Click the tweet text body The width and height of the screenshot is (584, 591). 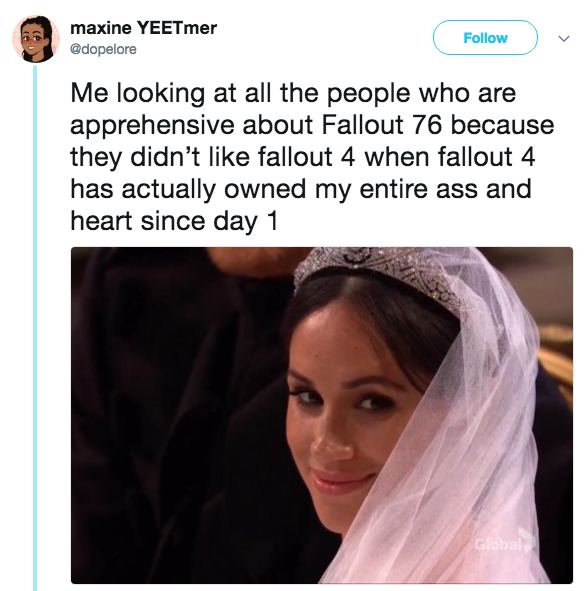pos(312,157)
